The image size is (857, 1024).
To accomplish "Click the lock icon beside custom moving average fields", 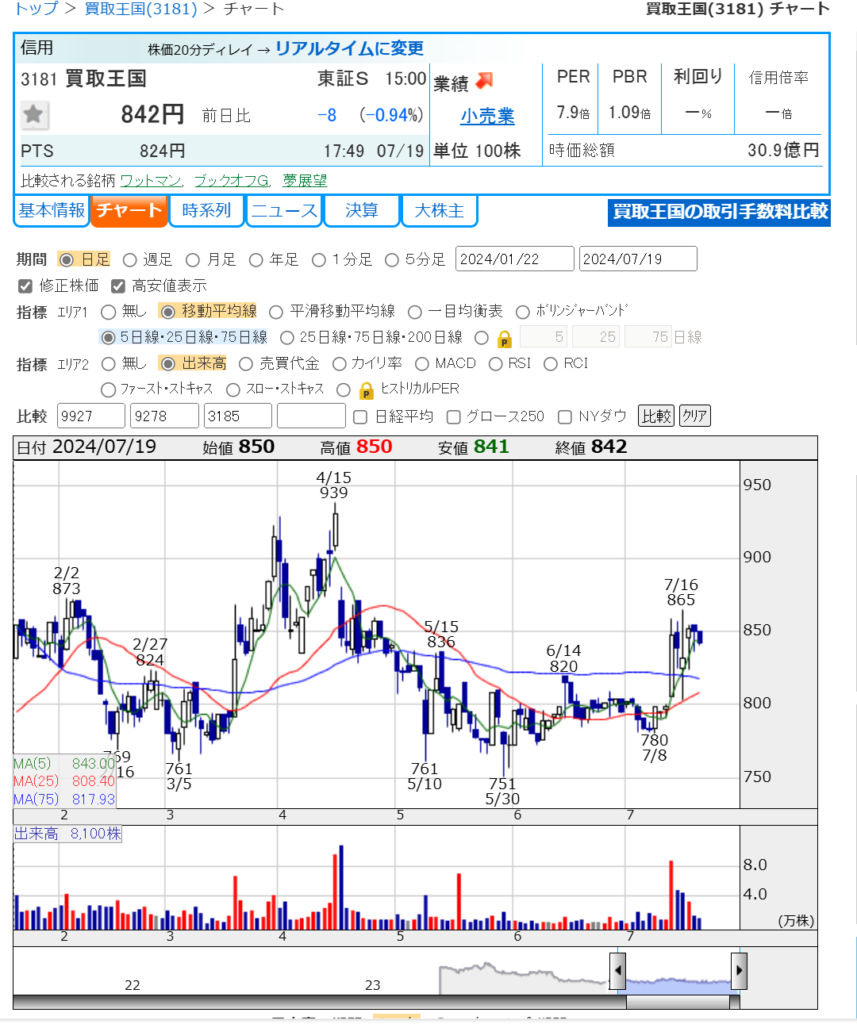I will [505, 338].
